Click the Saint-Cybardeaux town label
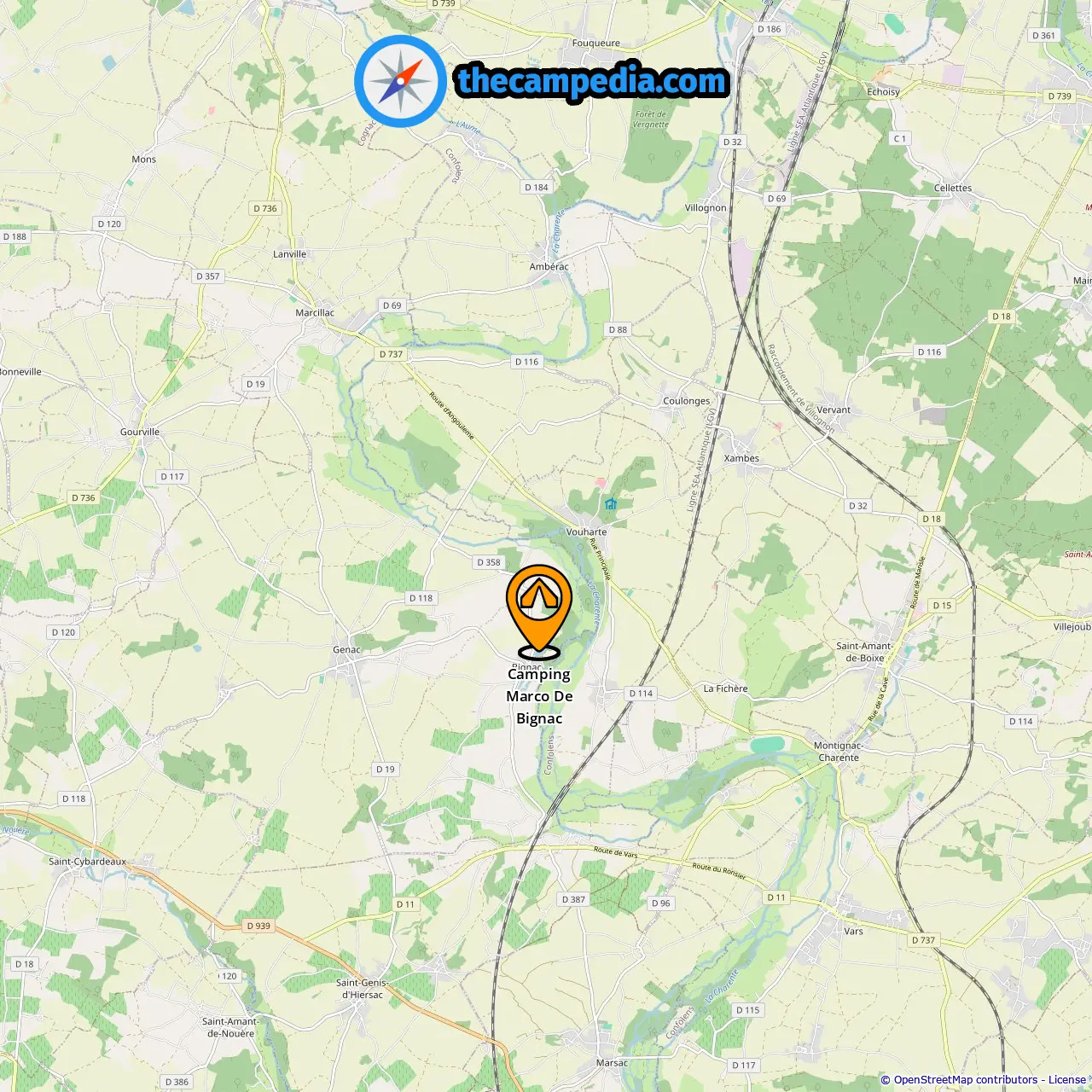Screen dimensions: 1092x1092 [87, 862]
